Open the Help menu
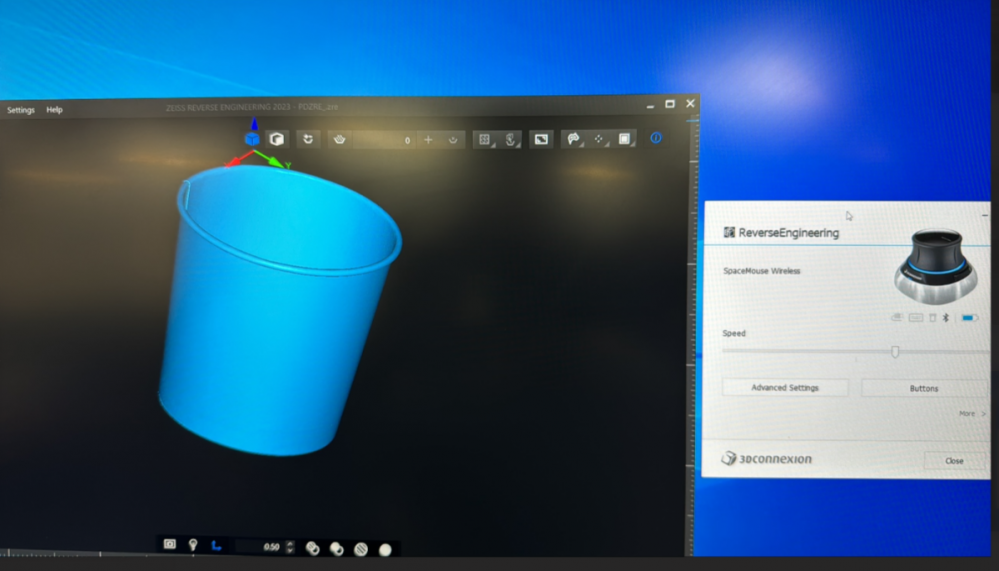 click(x=54, y=110)
